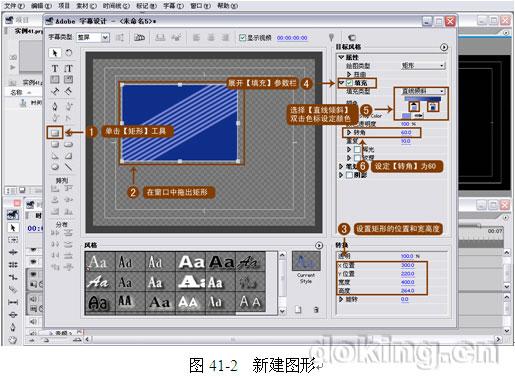
Task: Open the 编辑(E) menu
Action: (x=42, y=6)
